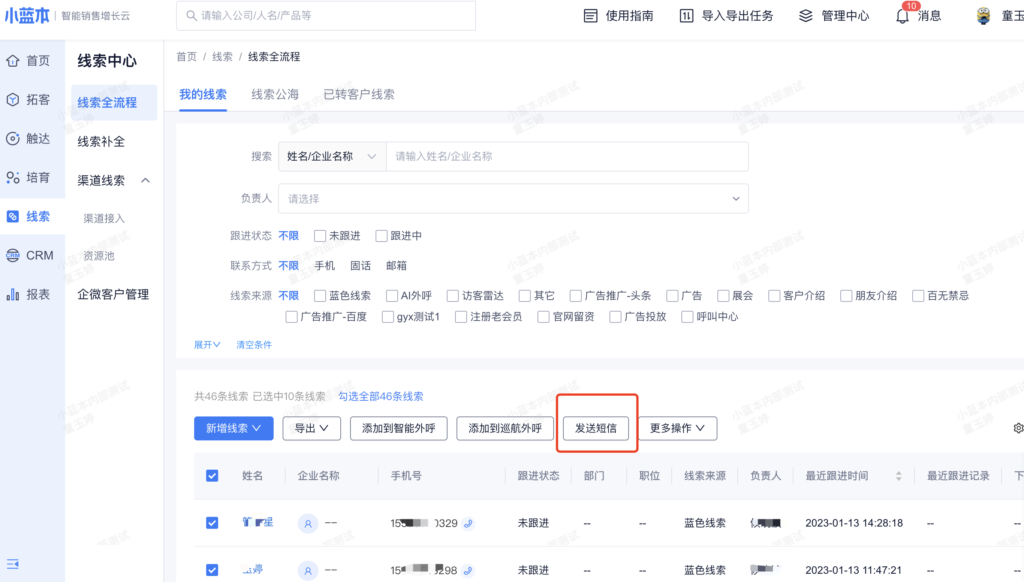The width and height of the screenshot is (1024, 582).
Task: Click table settings gear icon
Action: [x=1018, y=428]
